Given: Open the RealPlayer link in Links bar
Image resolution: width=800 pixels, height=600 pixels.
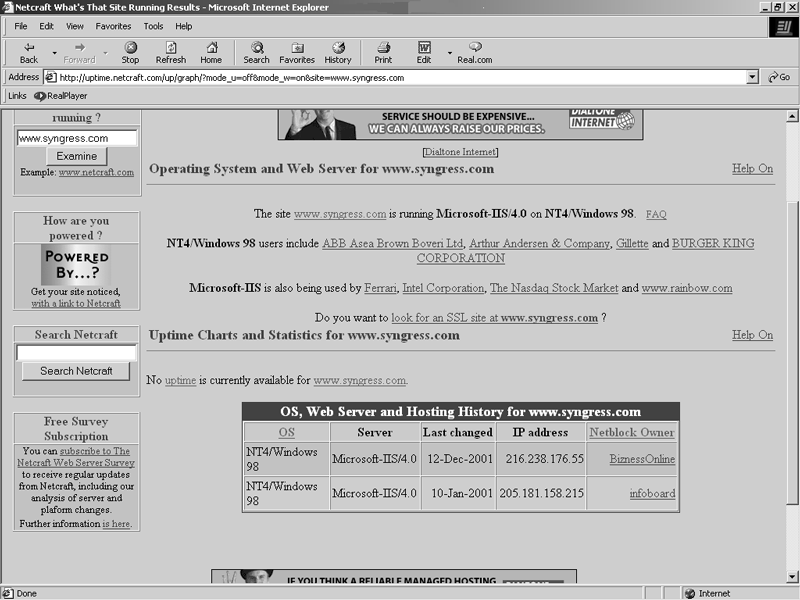Looking at the screenshot, I should click(61, 95).
